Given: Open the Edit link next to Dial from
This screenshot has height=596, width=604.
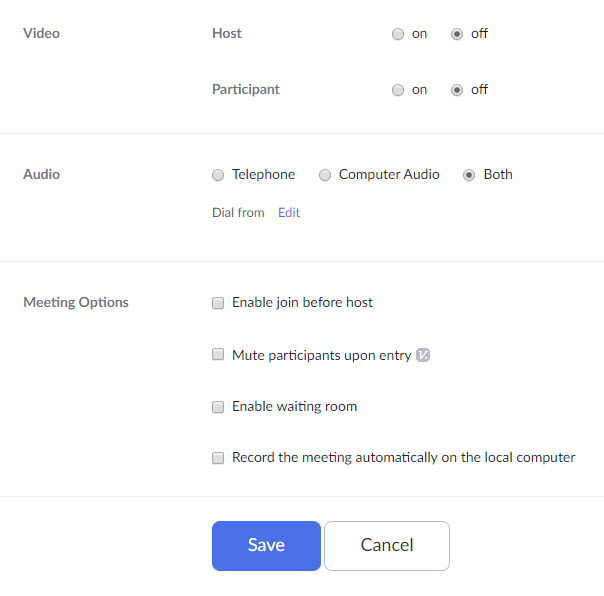Looking at the screenshot, I should tap(289, 213).
